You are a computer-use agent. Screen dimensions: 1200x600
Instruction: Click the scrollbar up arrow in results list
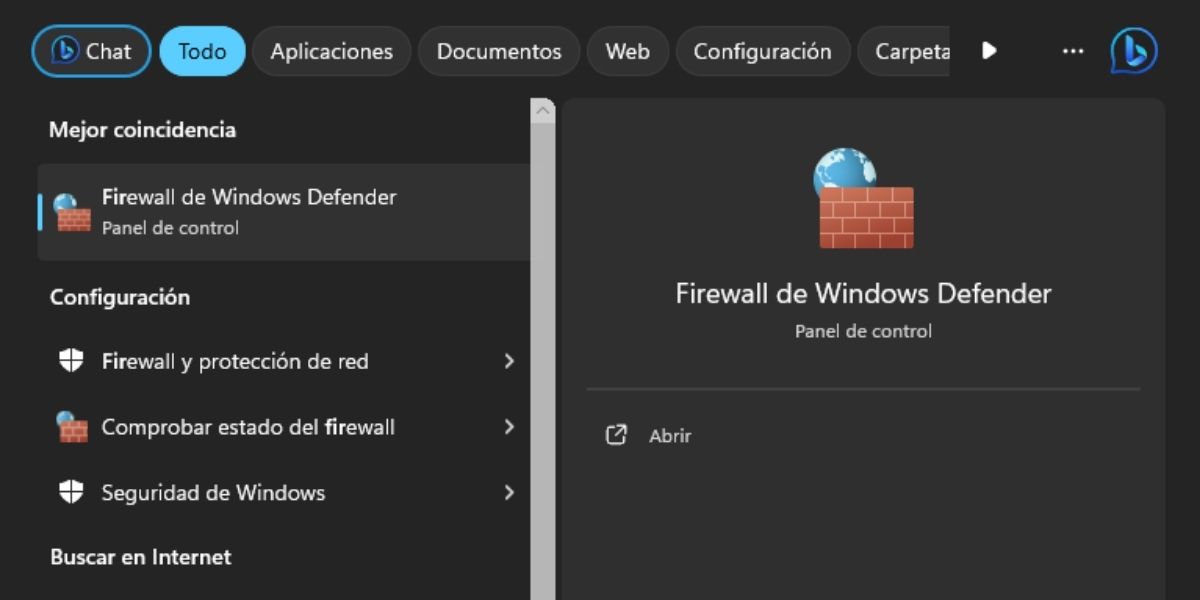(543, 110)
